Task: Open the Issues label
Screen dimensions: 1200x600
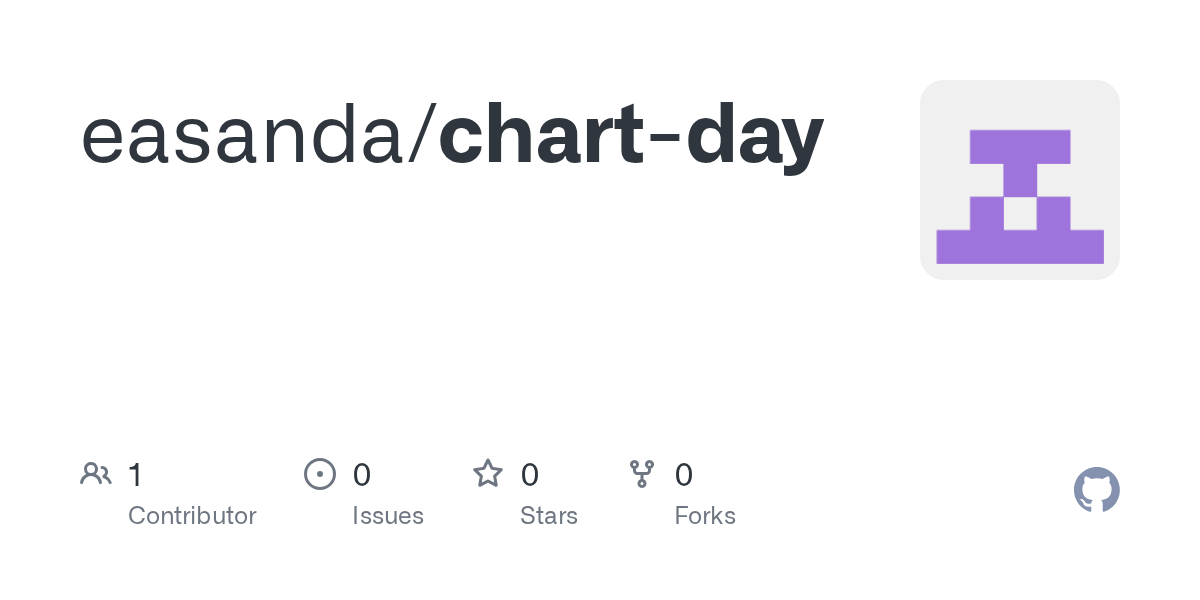Action: [388, 516]
